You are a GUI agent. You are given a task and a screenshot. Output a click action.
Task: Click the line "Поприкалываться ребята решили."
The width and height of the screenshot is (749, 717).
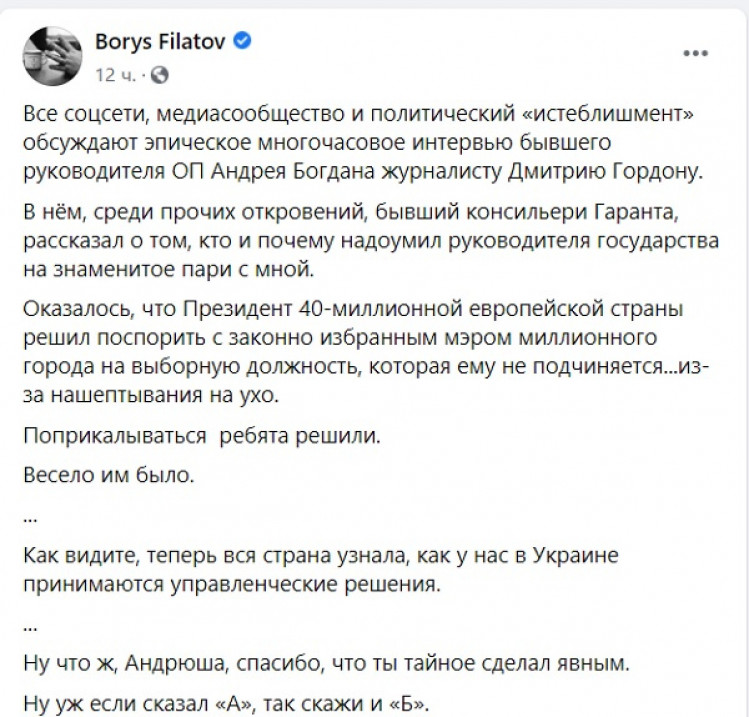click(202, 436)
